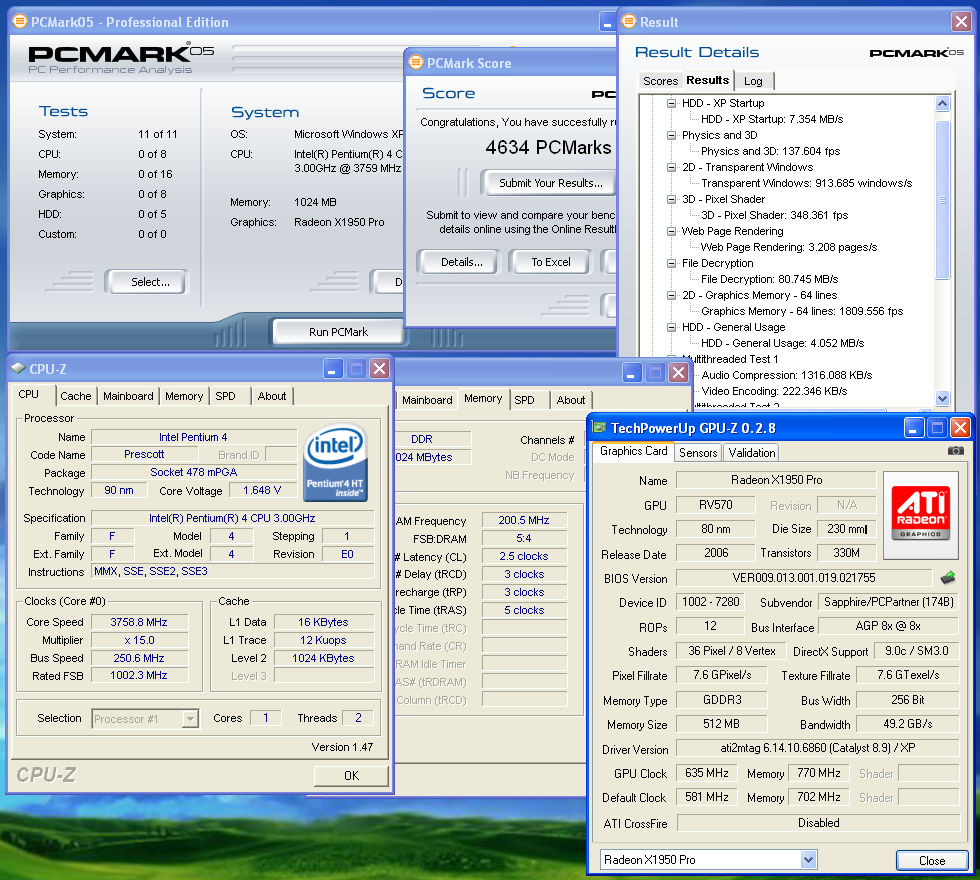Click the Driver Version field in GPU-Z

[818, 748]
